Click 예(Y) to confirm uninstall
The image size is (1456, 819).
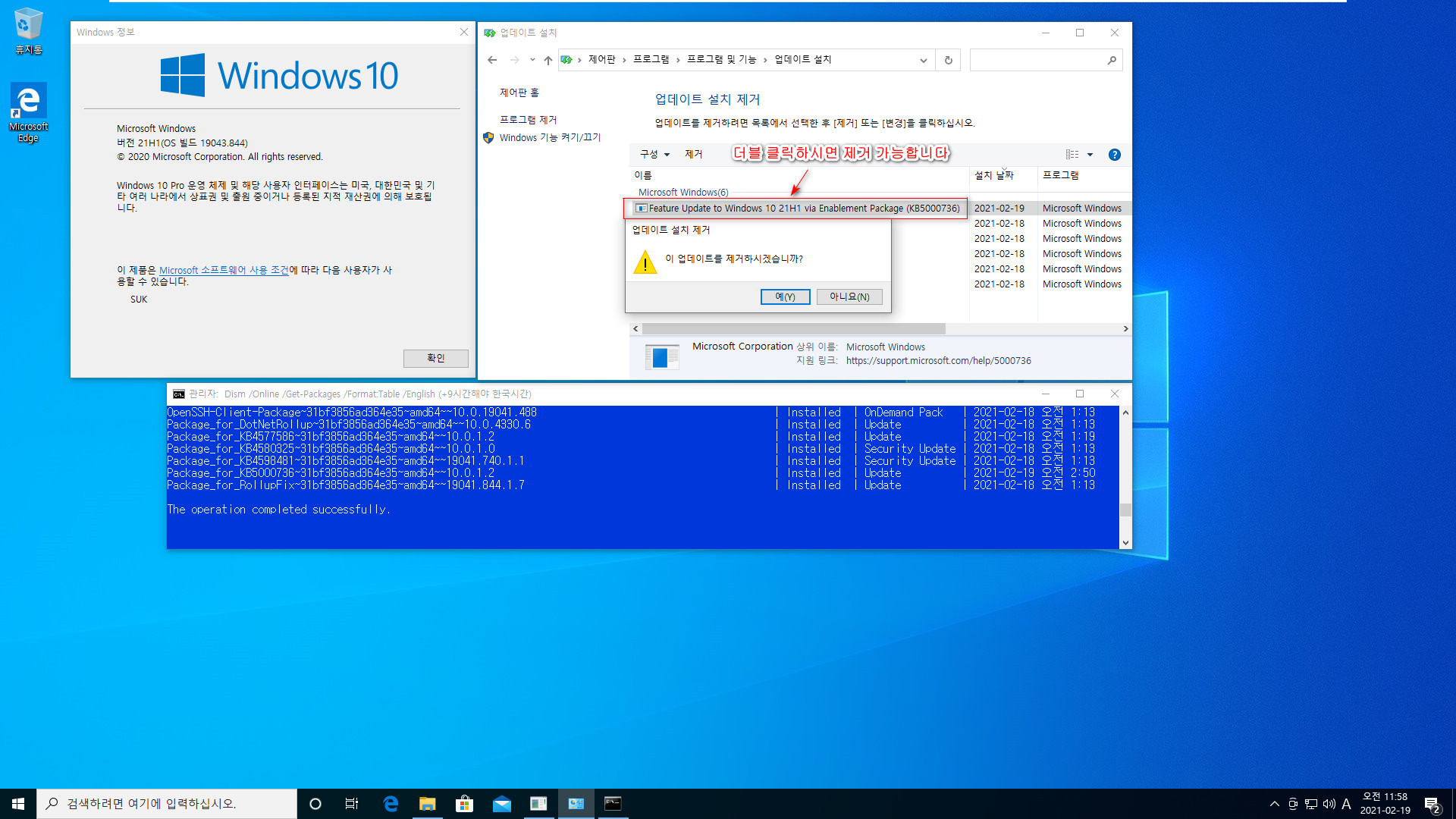pos(785,297)
